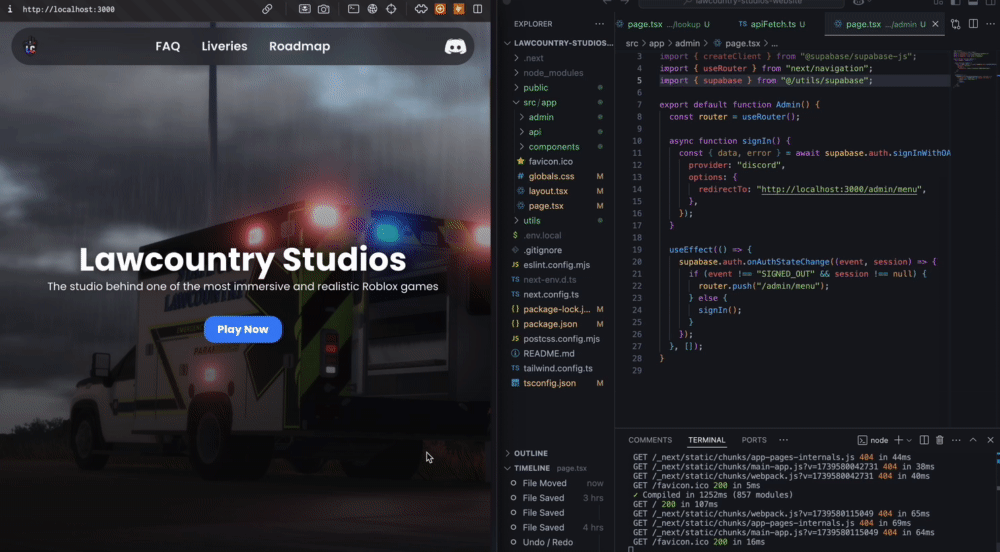Click the FAQ nav link
The image size is (1000, 552).
pos(168,47)
